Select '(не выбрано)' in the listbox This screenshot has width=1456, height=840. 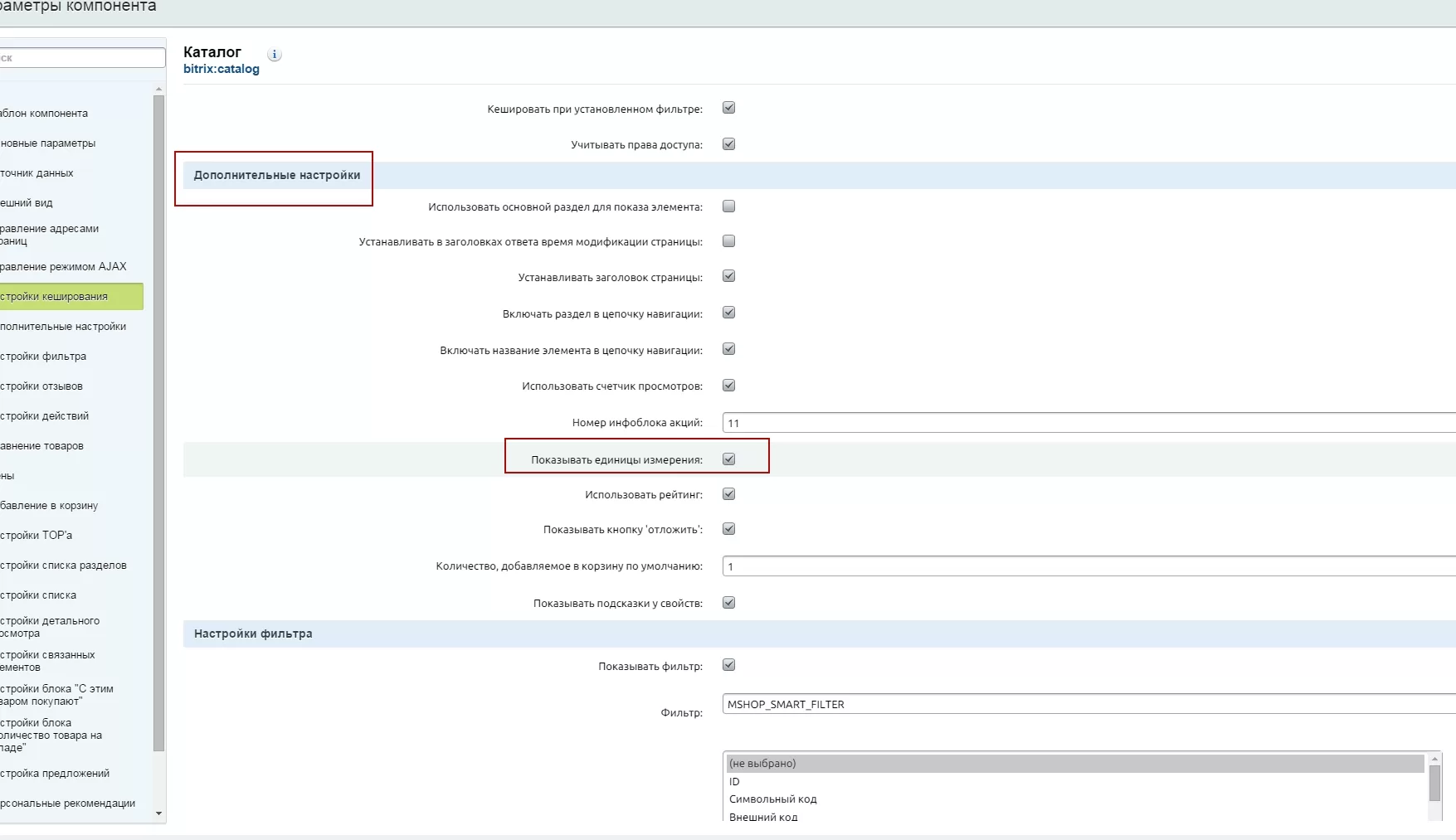pyautogui.click(x=1075, y=764)
